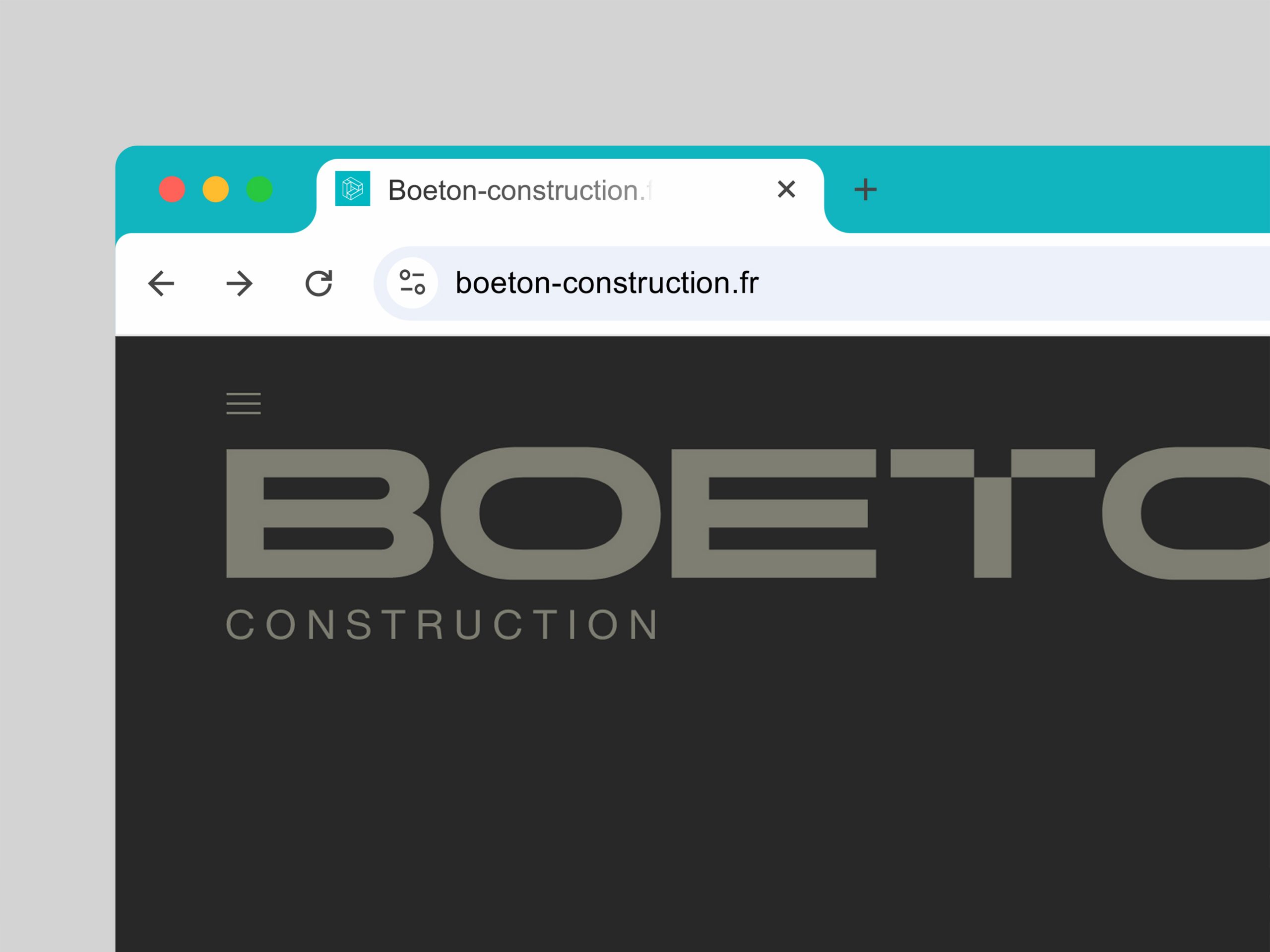This screenshot has height=952, width=1270.
Task: Open site information tune icon
Action: point(412,283)
